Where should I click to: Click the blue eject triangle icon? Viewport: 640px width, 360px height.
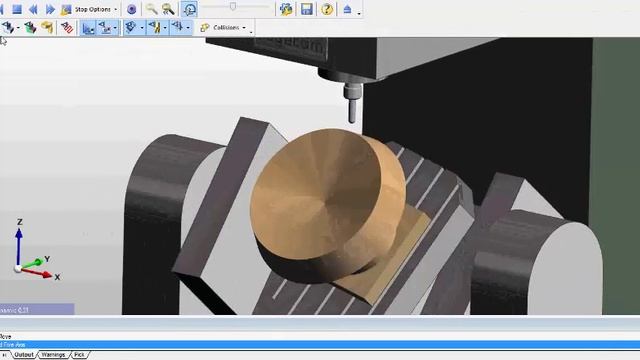(347, 9)
